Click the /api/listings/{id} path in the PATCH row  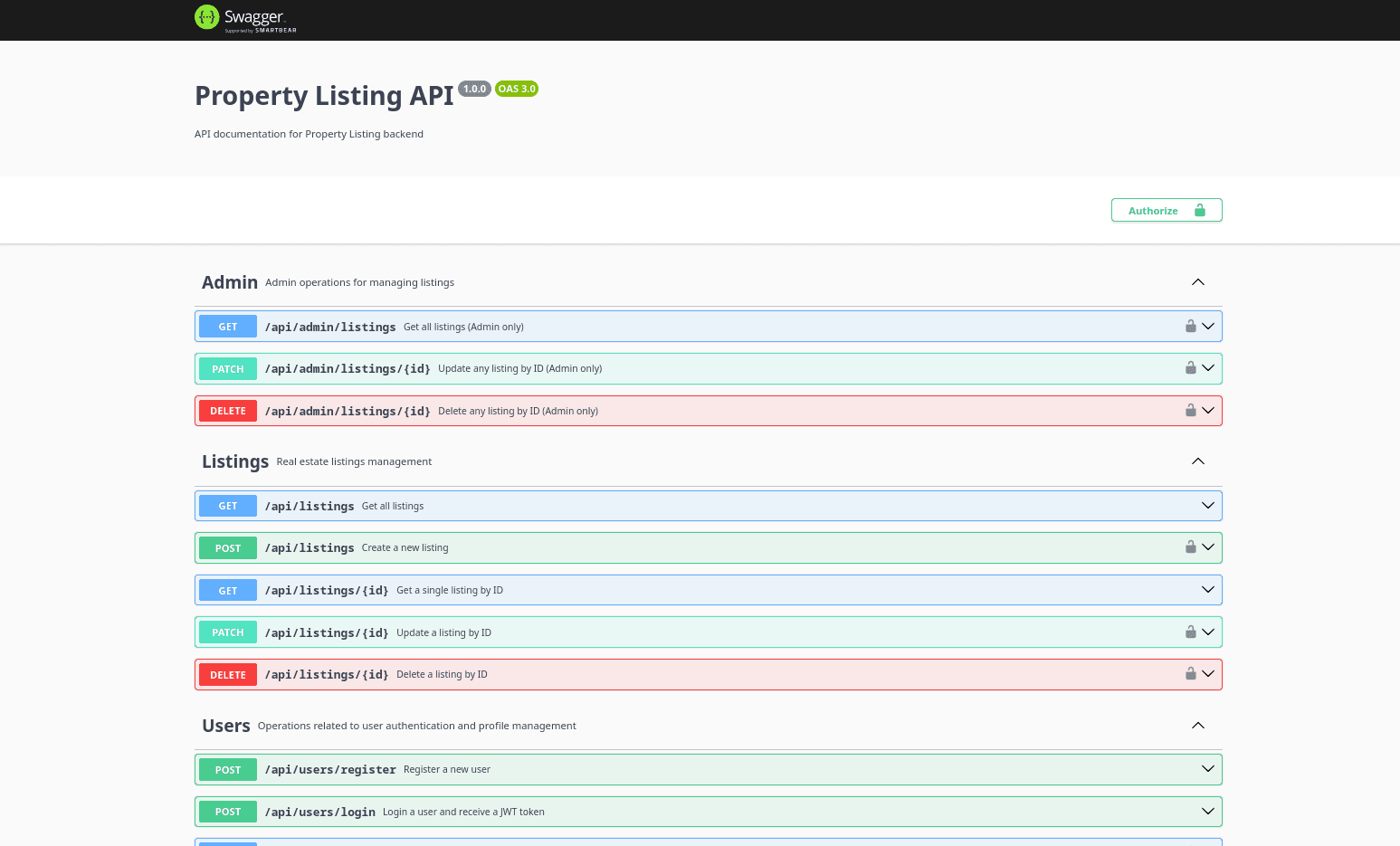[x=327, y=632]
